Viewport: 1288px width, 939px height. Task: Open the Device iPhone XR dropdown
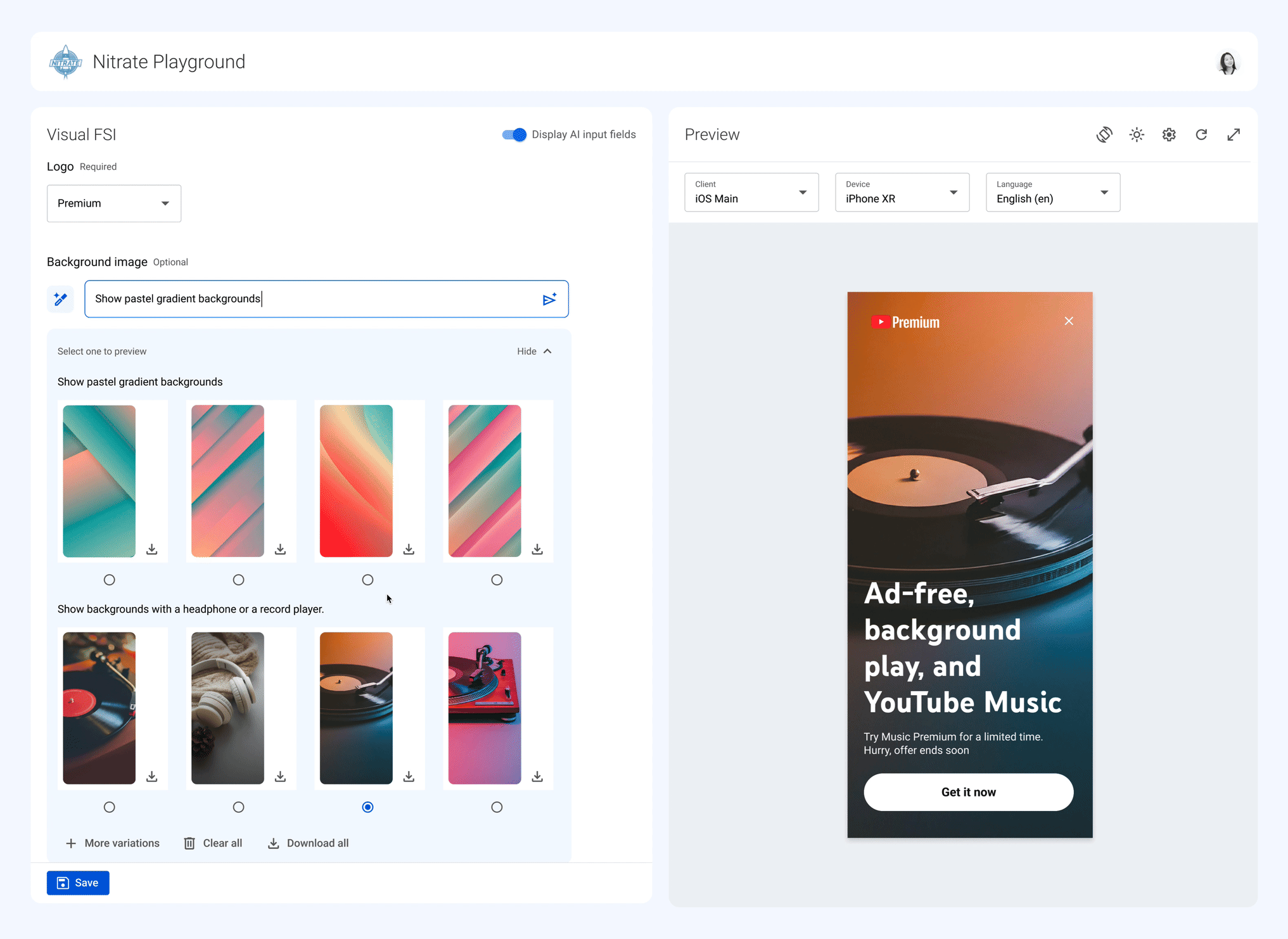tap(902, 193)
